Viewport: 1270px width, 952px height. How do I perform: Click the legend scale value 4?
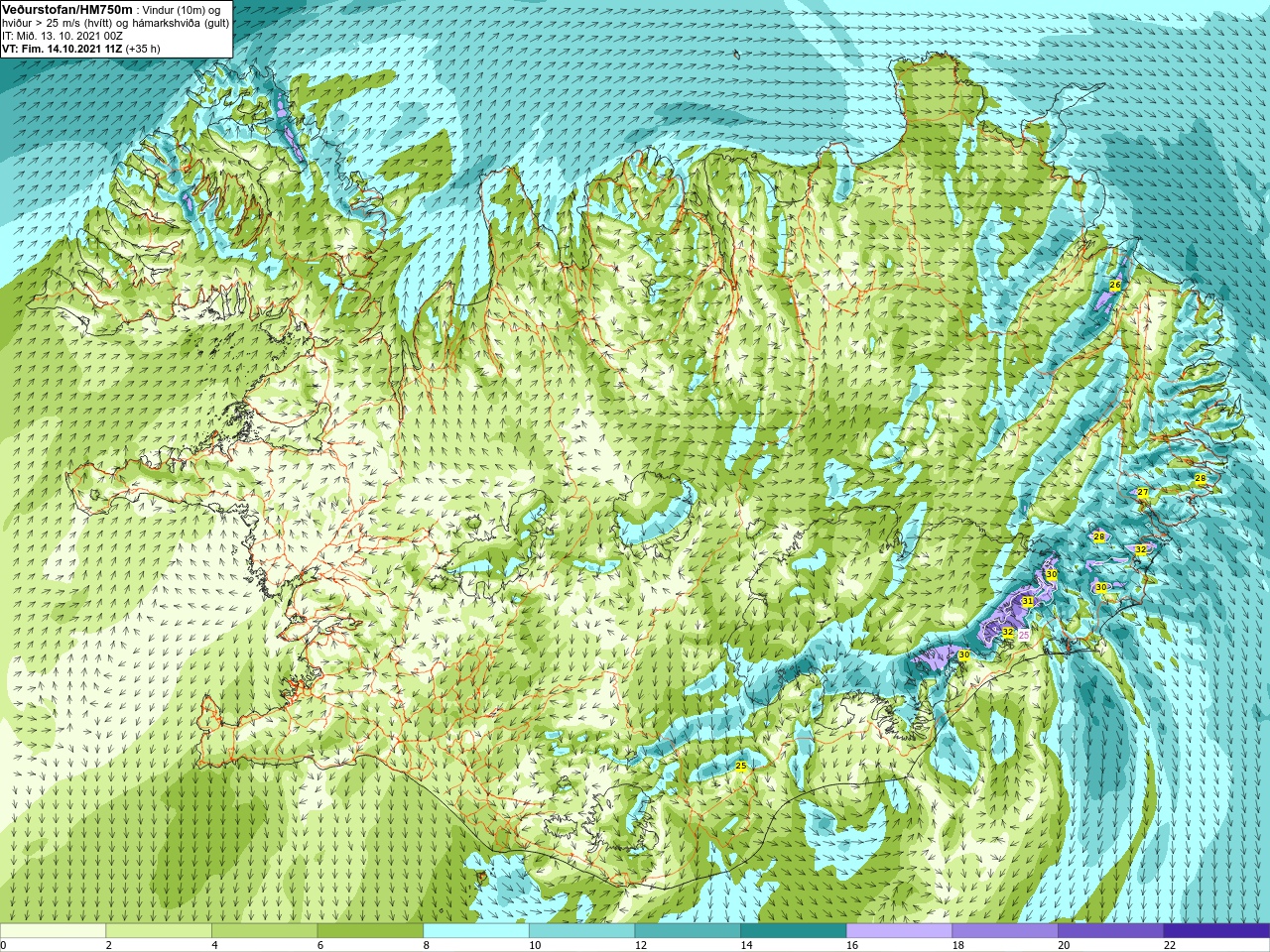[x=214, y=945]
